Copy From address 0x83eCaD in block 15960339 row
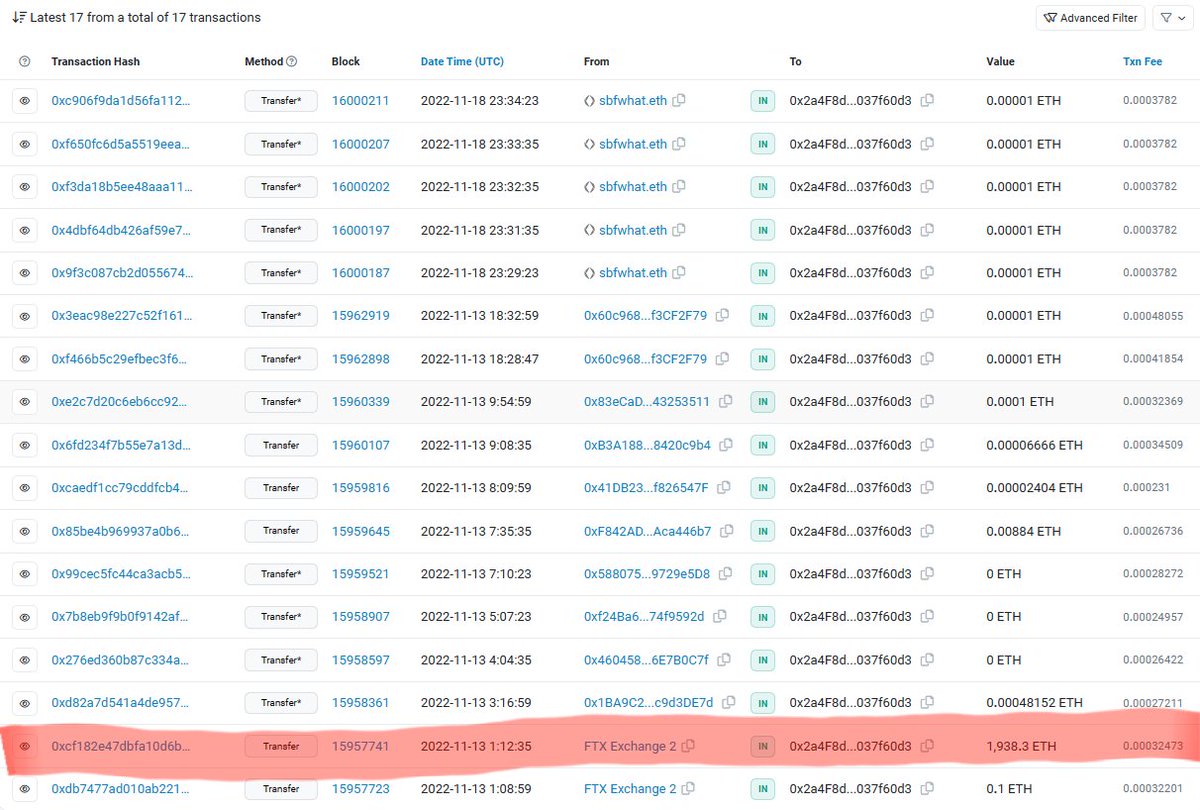Image resolution: width=1200 pixels, height=810 pixels. click(725, 402)
